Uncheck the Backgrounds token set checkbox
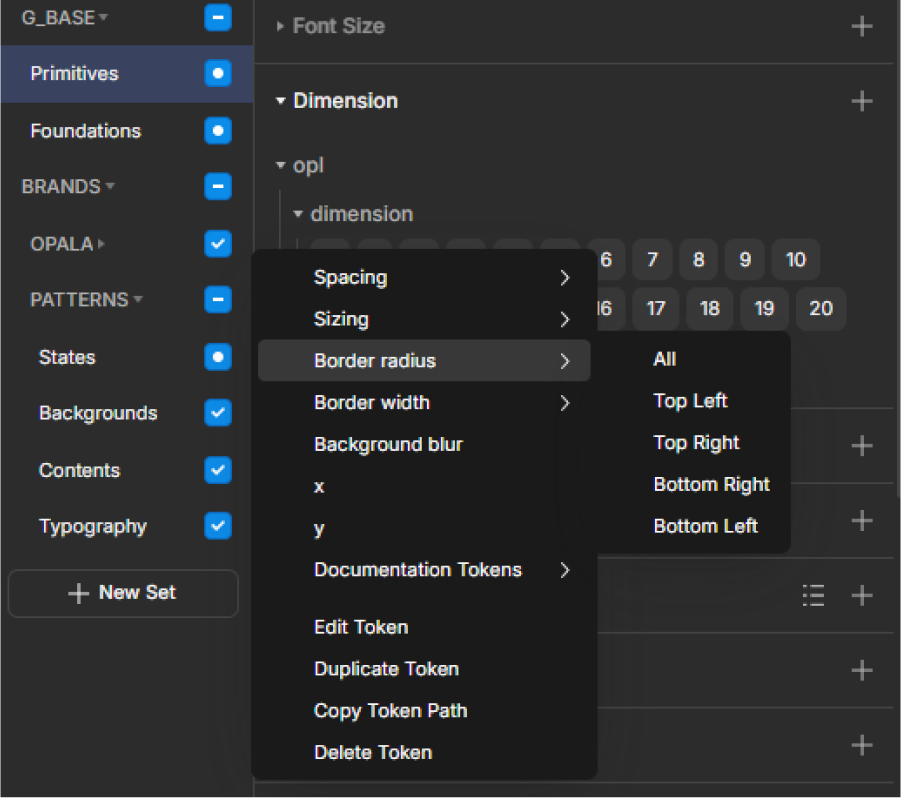The image size is (901, 798). [x=217, y=413]
